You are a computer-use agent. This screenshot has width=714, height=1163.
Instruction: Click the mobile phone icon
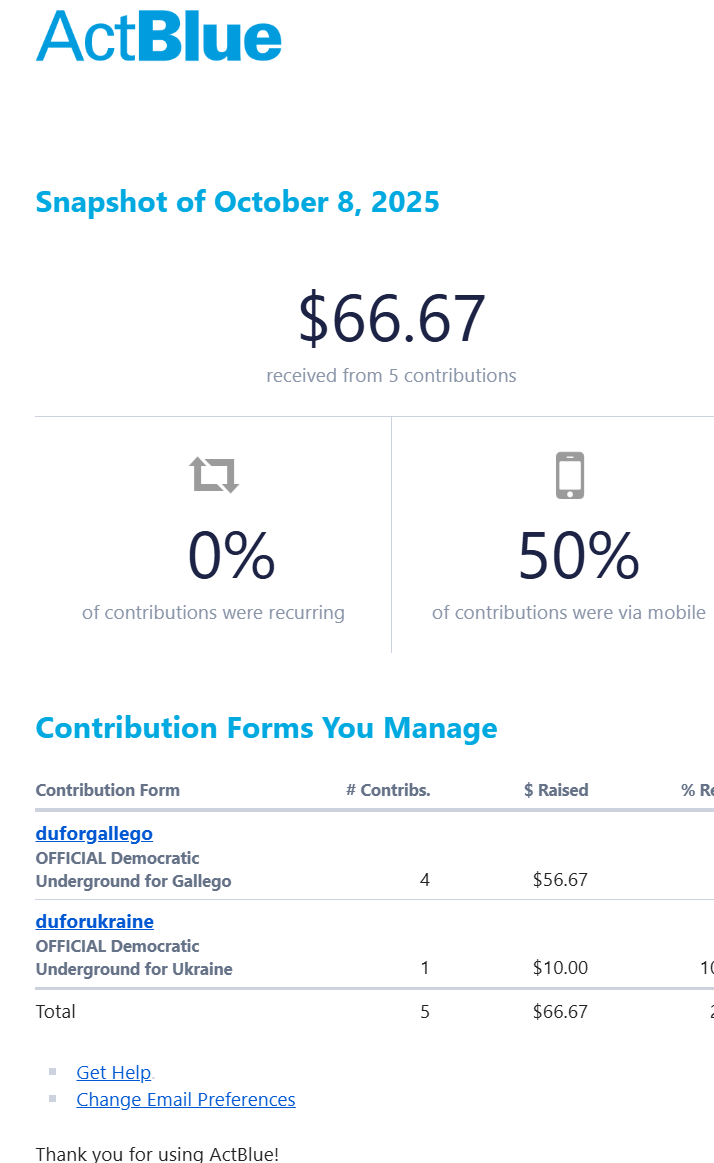[x=569, y=475]
